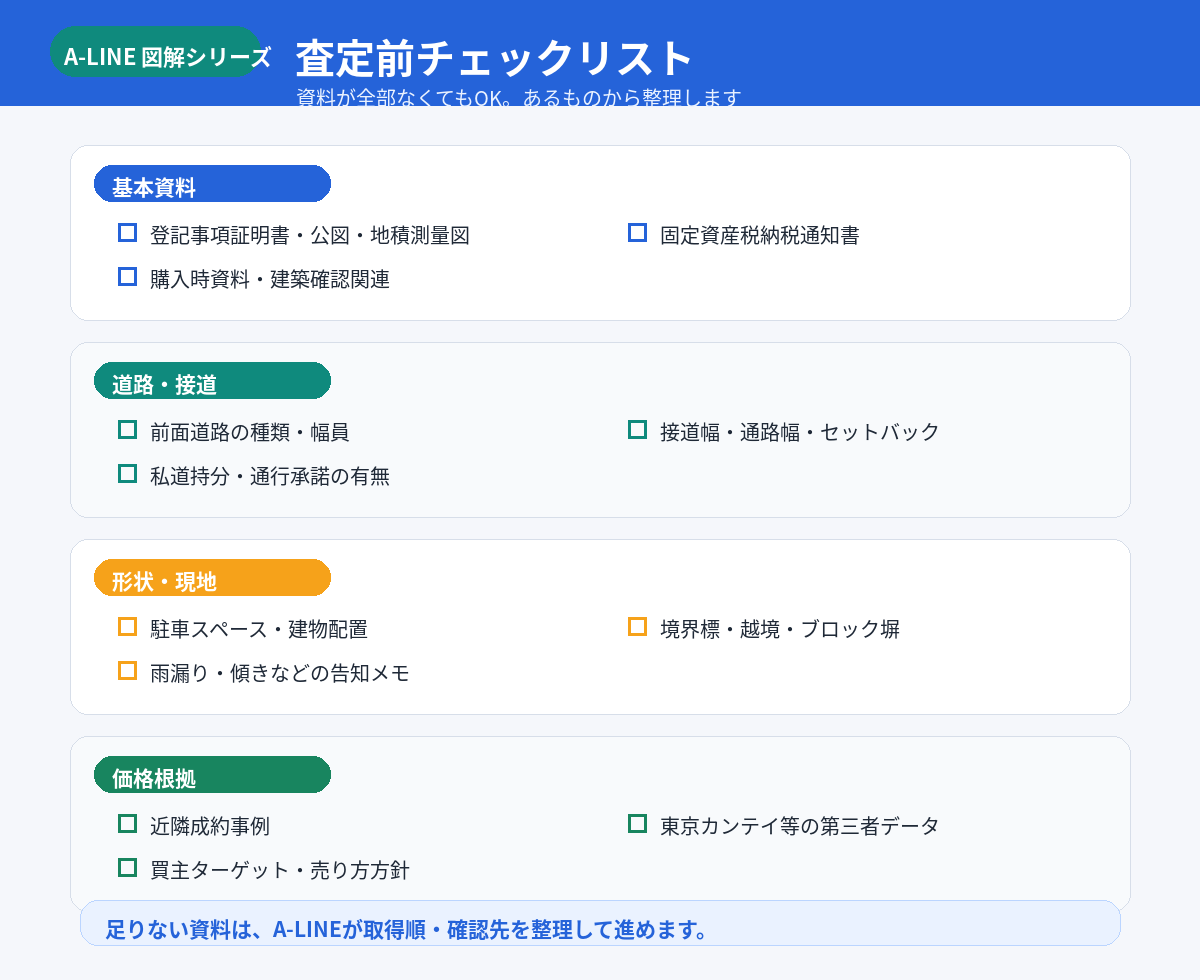Check the 東京カンテイ等の第三者データ box

click(x=637, y=823)
